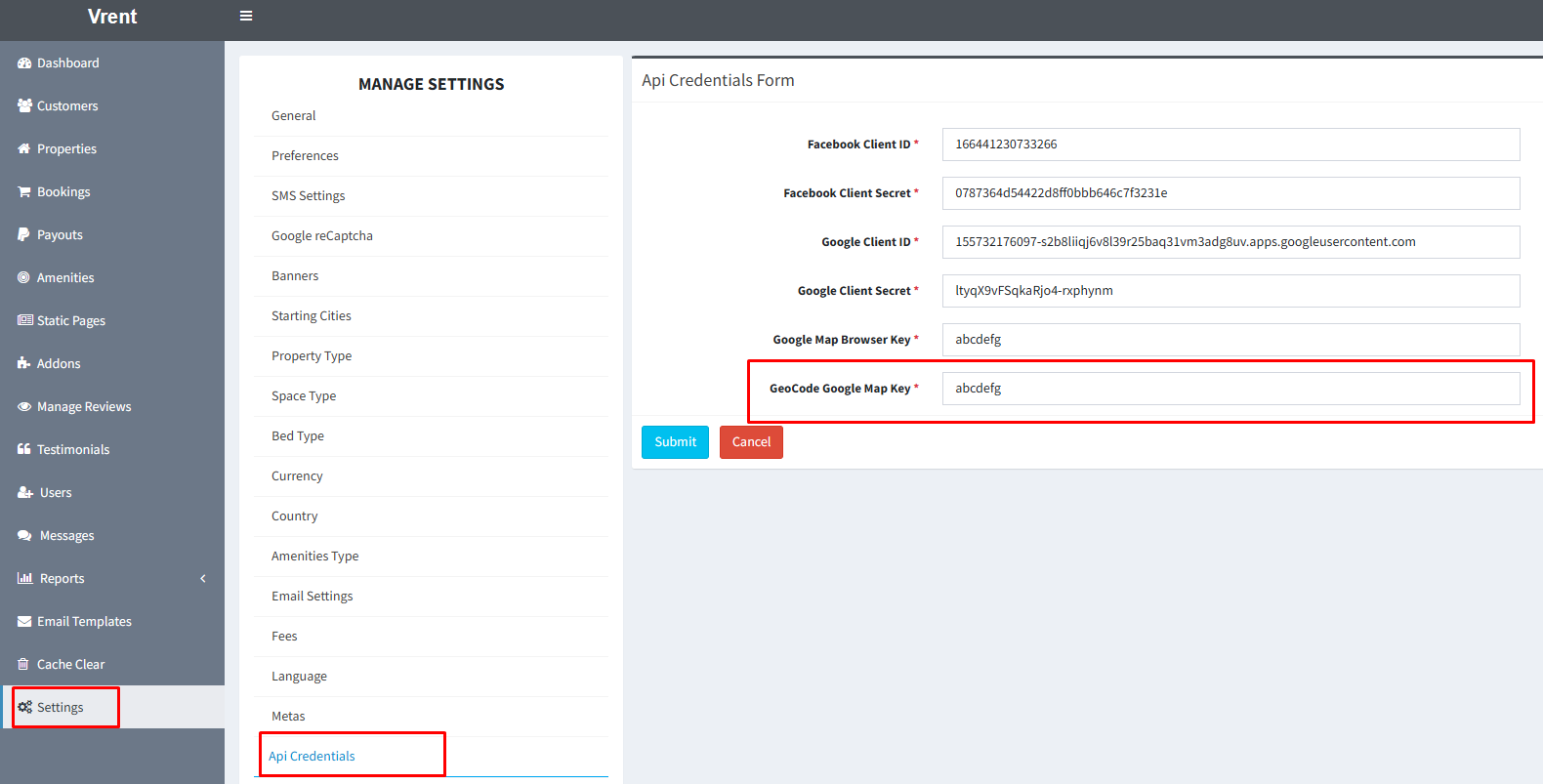Open the Testimonials menu item
Viewport: 1543px width, 784px height.
[x=73, y=450]
